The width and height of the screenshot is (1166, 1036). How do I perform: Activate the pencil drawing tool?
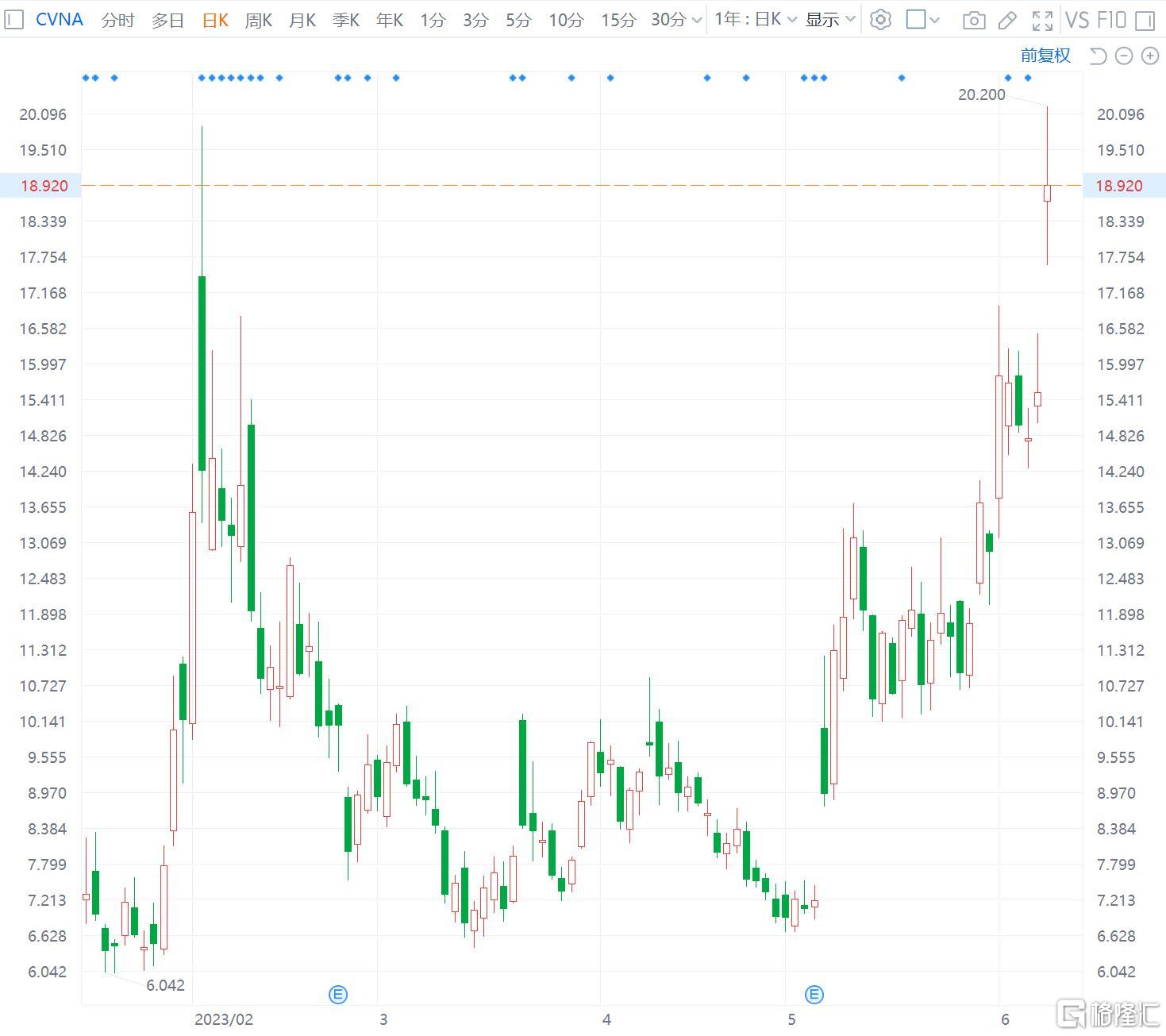pyautogui.click(x=1007, y=20)
